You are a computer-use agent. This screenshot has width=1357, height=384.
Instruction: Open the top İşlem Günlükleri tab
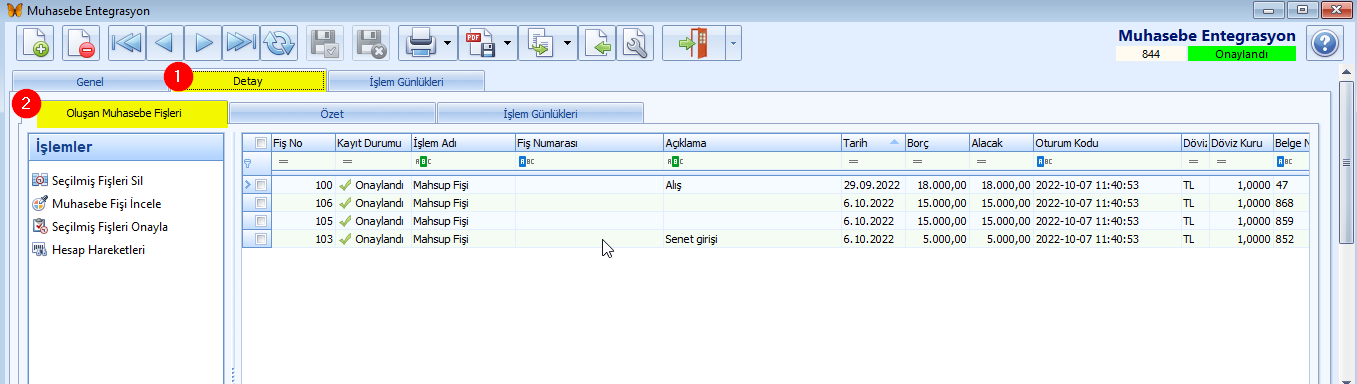pyautogui.click(x=406, y=81)
